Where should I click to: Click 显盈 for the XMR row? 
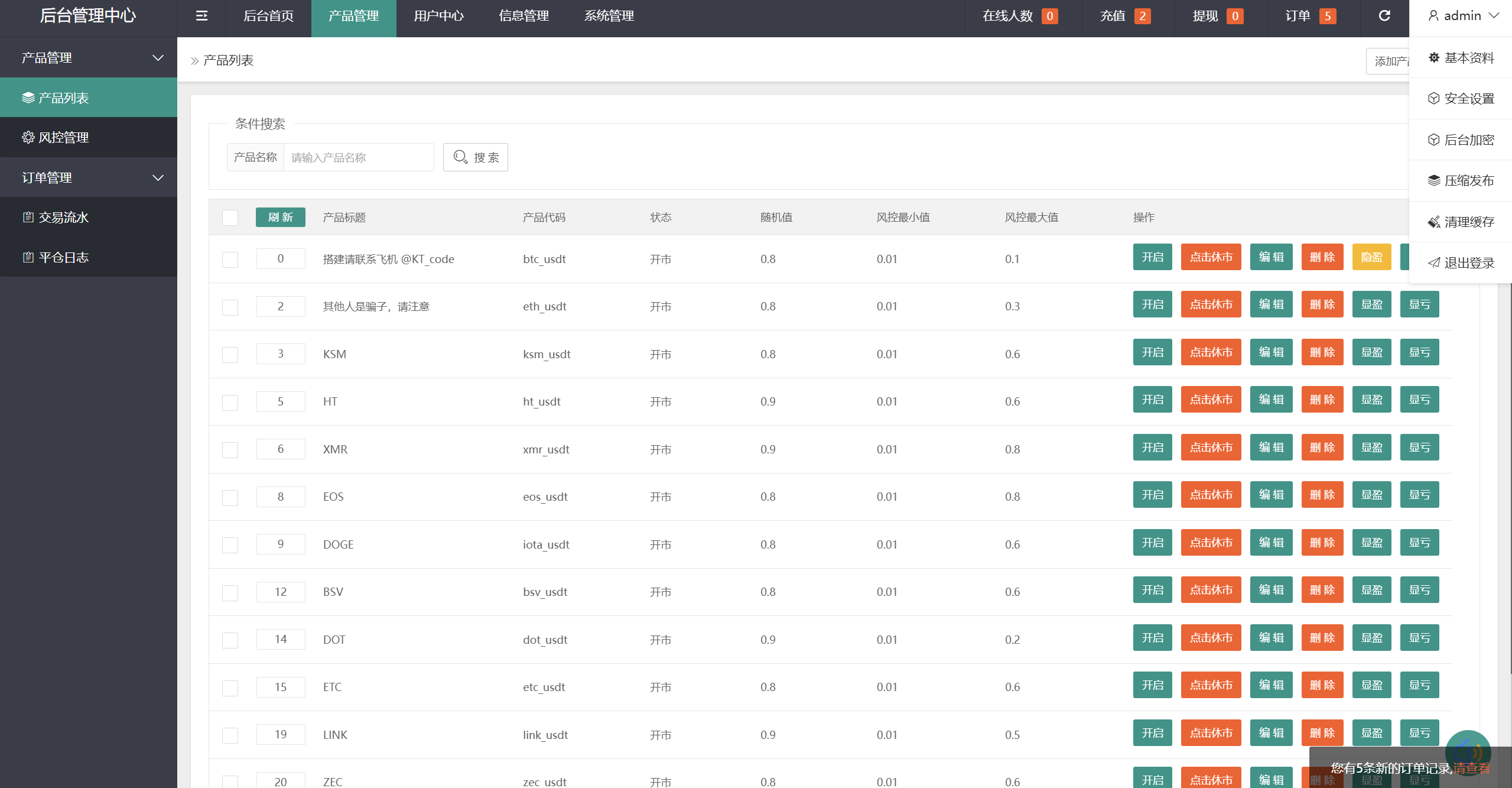click(x=1372, y=447)
